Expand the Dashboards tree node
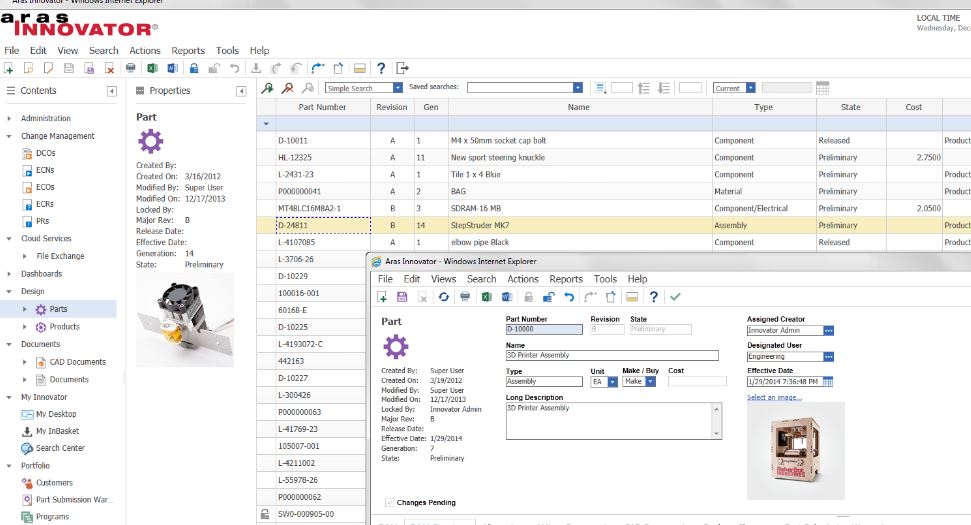This screenshot has width=971, height=525. coord(9,274)
